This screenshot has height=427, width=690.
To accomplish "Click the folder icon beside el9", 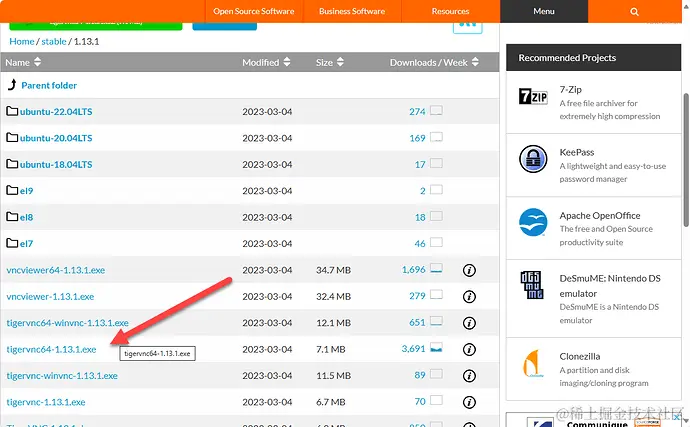I will [12, 190].
